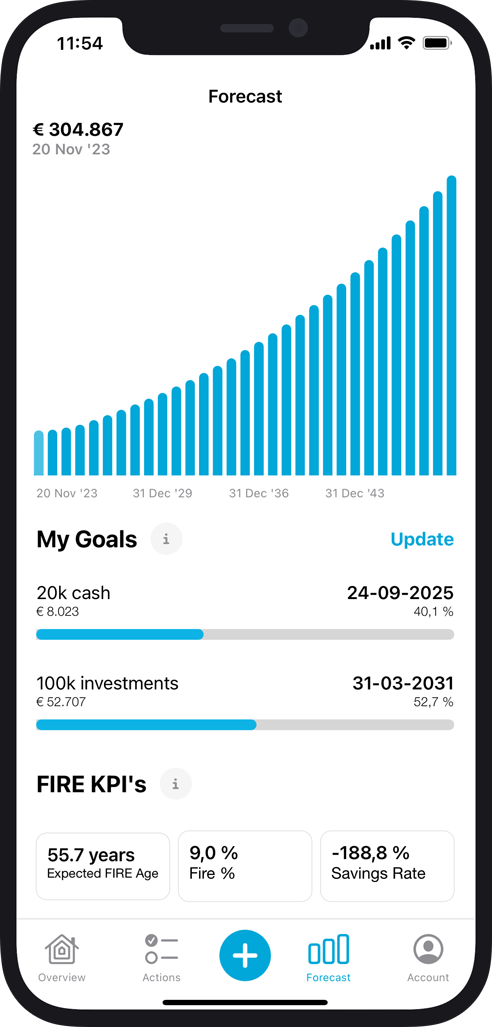Click the Update link for goals
The image size is (492, 1027).
(x=422, y=539)
